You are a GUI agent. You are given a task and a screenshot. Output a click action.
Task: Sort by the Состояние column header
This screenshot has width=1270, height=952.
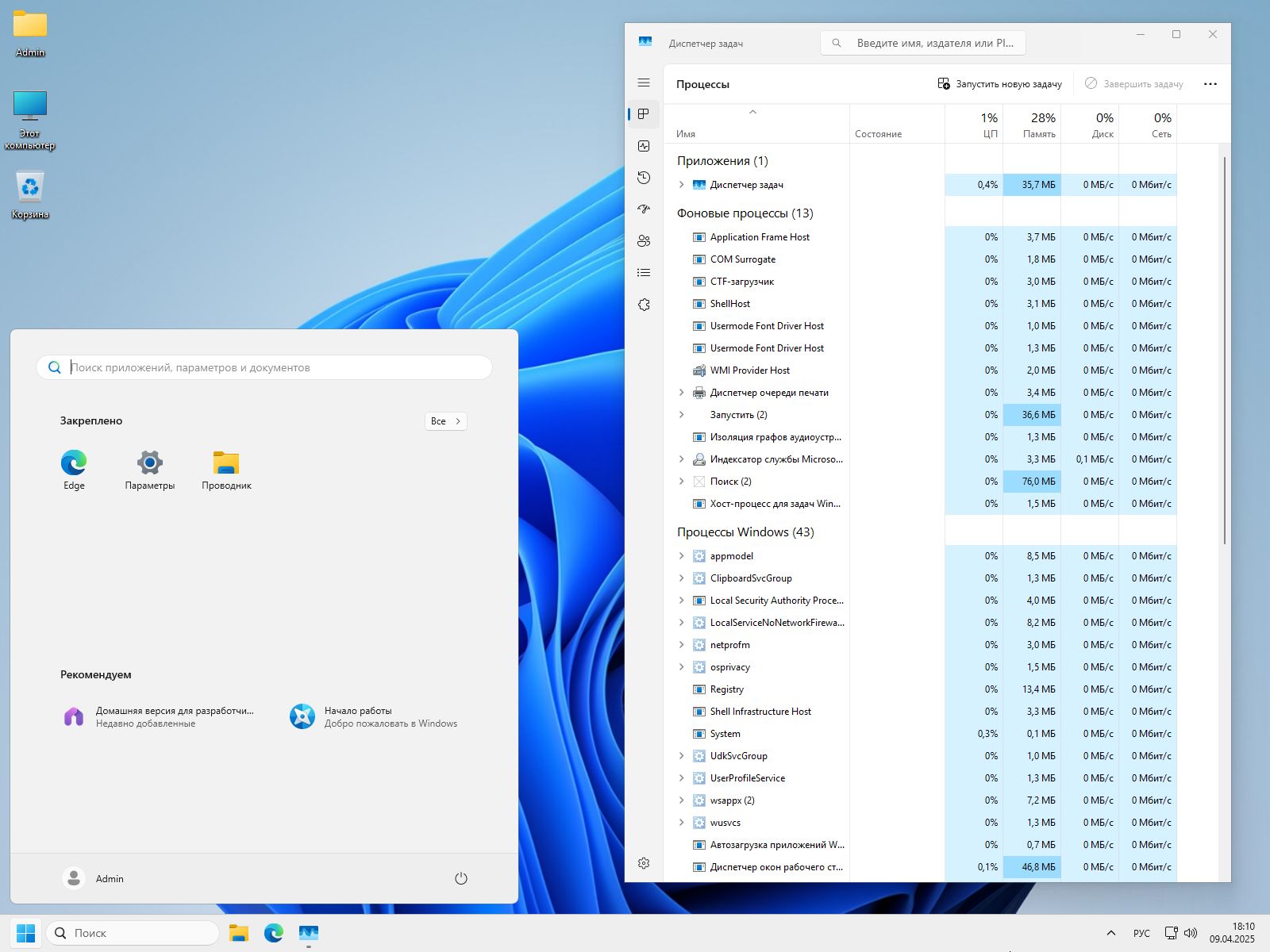897,124
